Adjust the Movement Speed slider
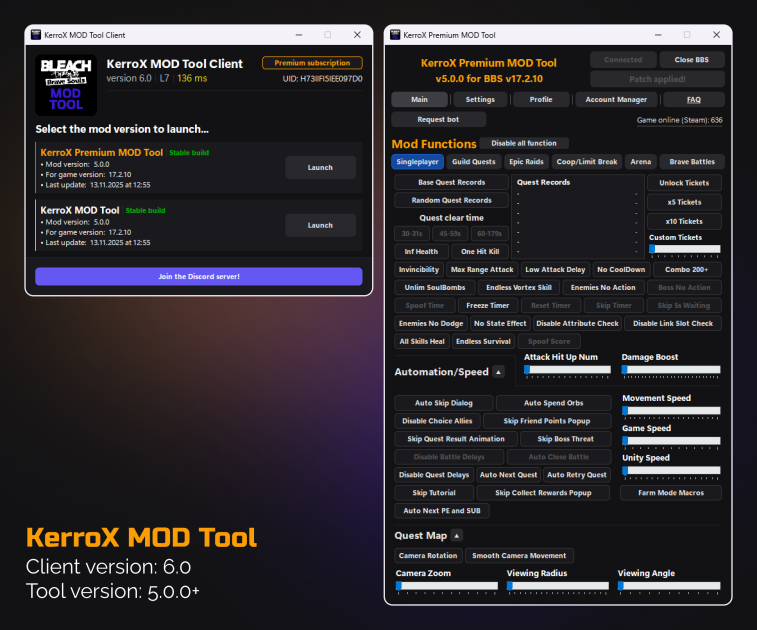This screenshot has height=630, width=757. [671, 411]
